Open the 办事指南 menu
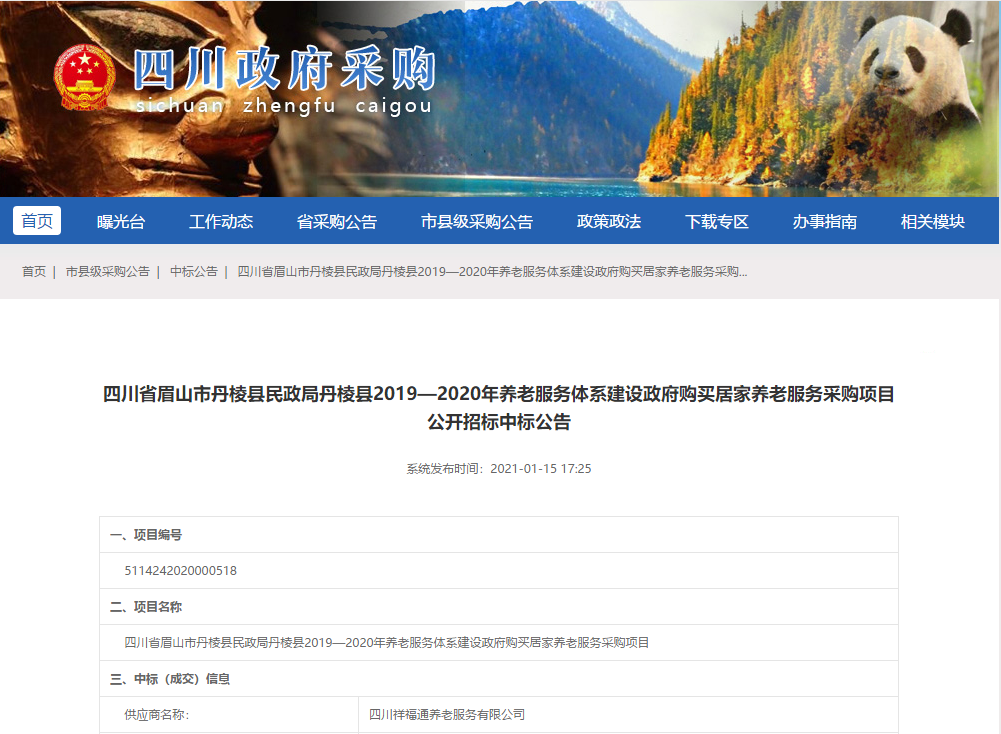Screen dimensions: 1001x734 [827, 220]
